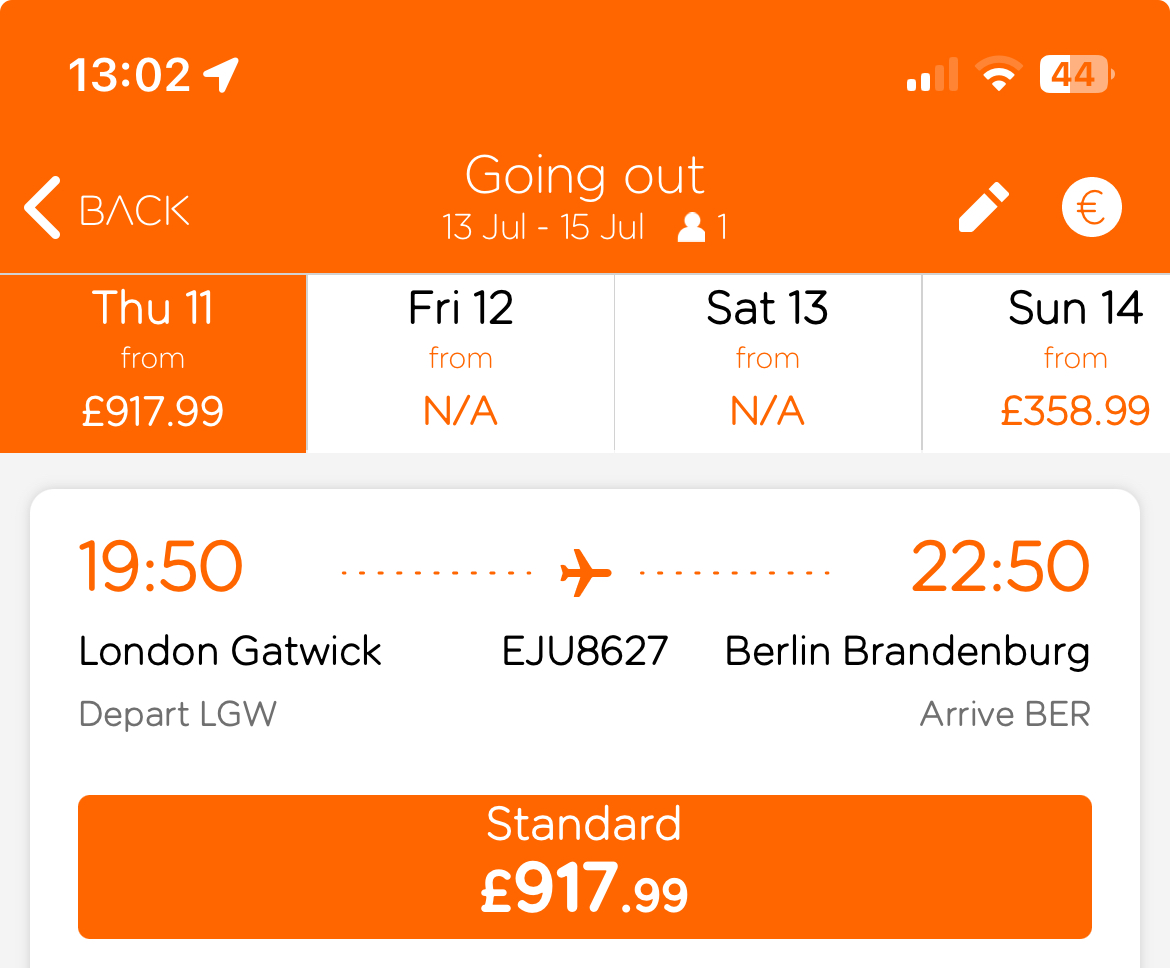Tap the euro currency icon
Viewport: 1170px width, 968px height.
[1091, 207]
